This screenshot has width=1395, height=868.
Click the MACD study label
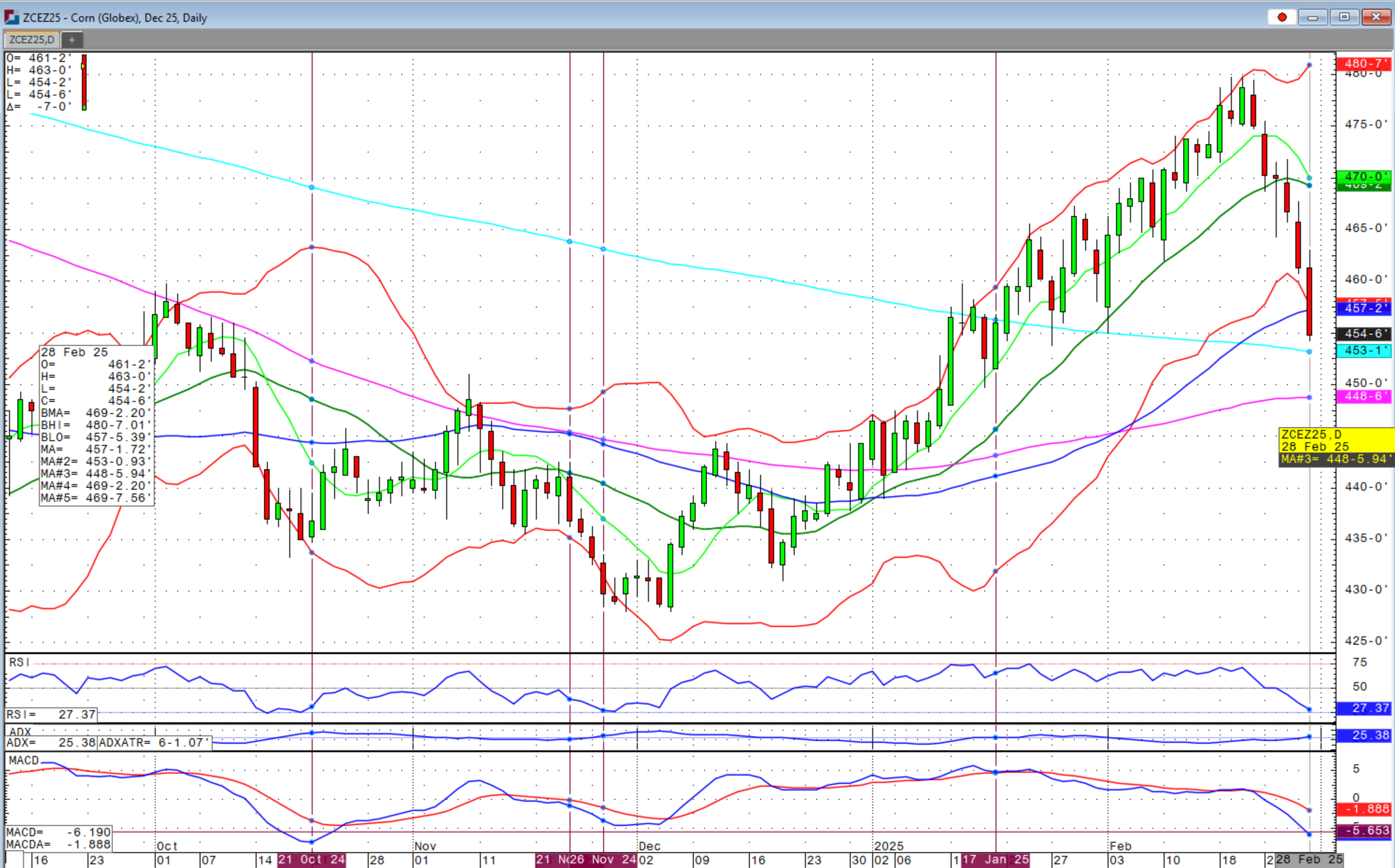click(x=24, y=760)
